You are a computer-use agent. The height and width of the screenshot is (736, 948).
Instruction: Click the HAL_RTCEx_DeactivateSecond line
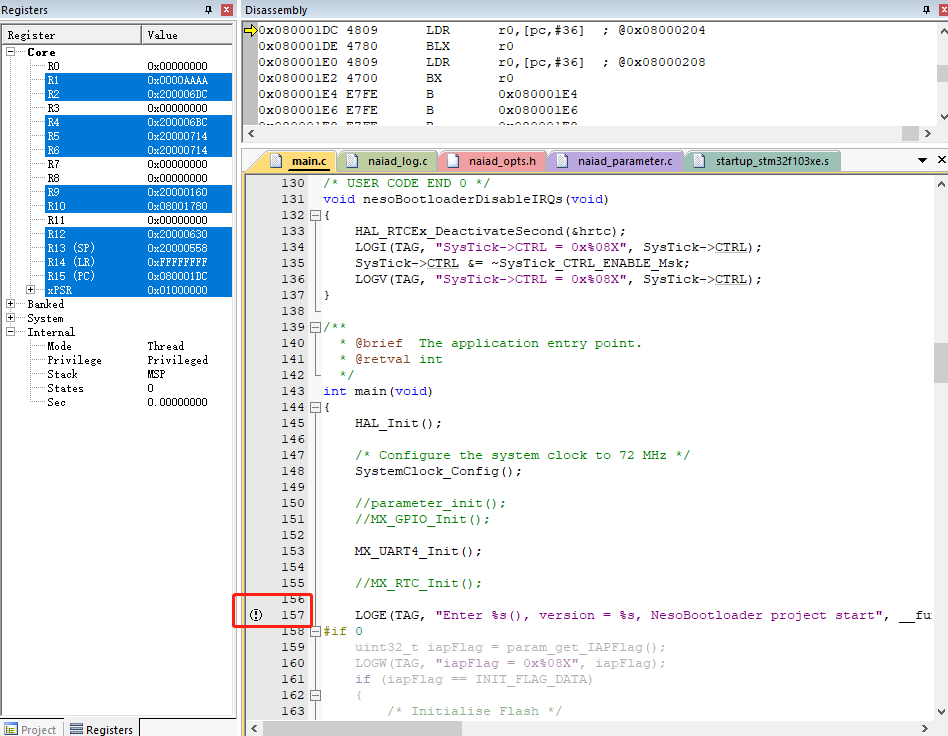(x=490, y=231)
